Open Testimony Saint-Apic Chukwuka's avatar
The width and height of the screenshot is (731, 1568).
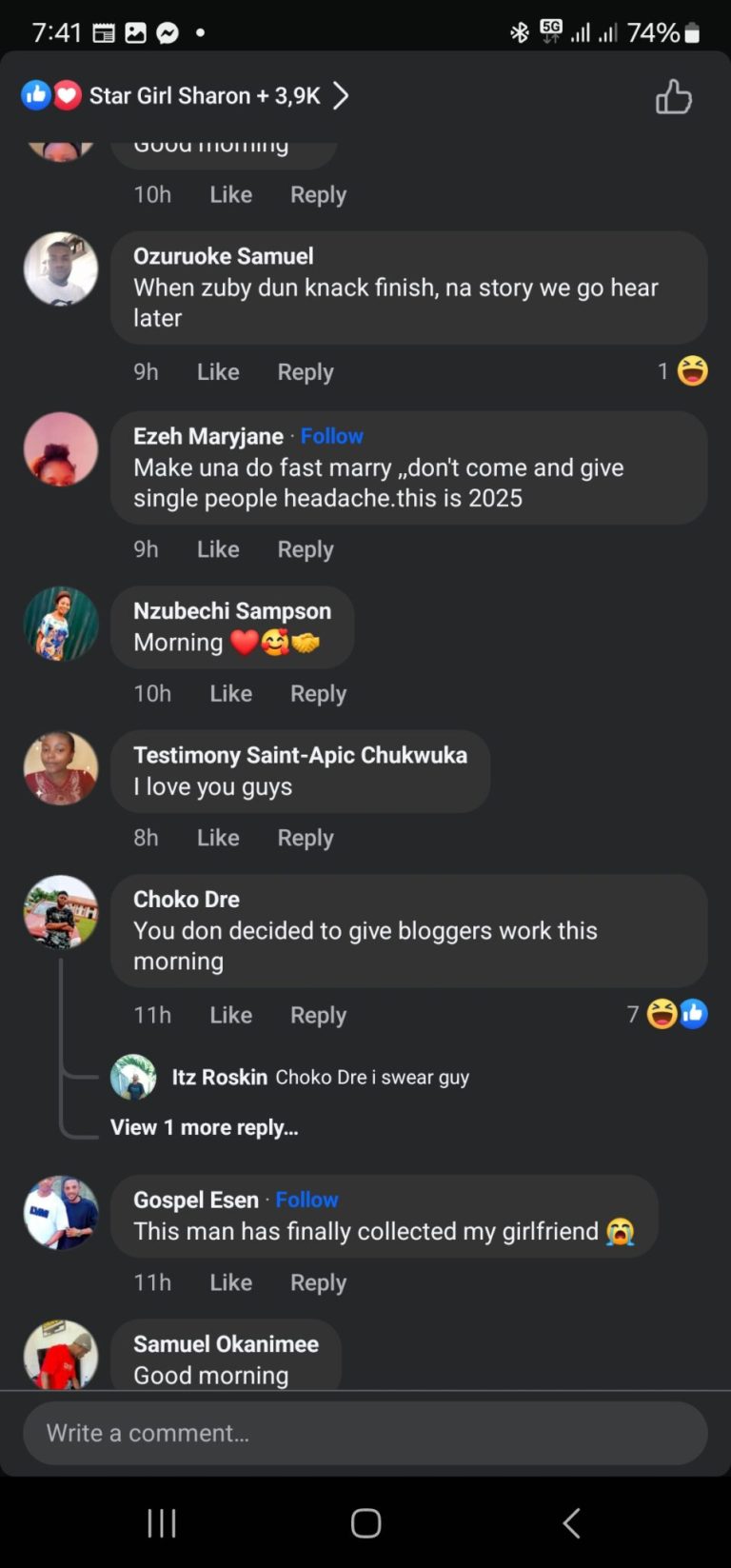point(61,768)
